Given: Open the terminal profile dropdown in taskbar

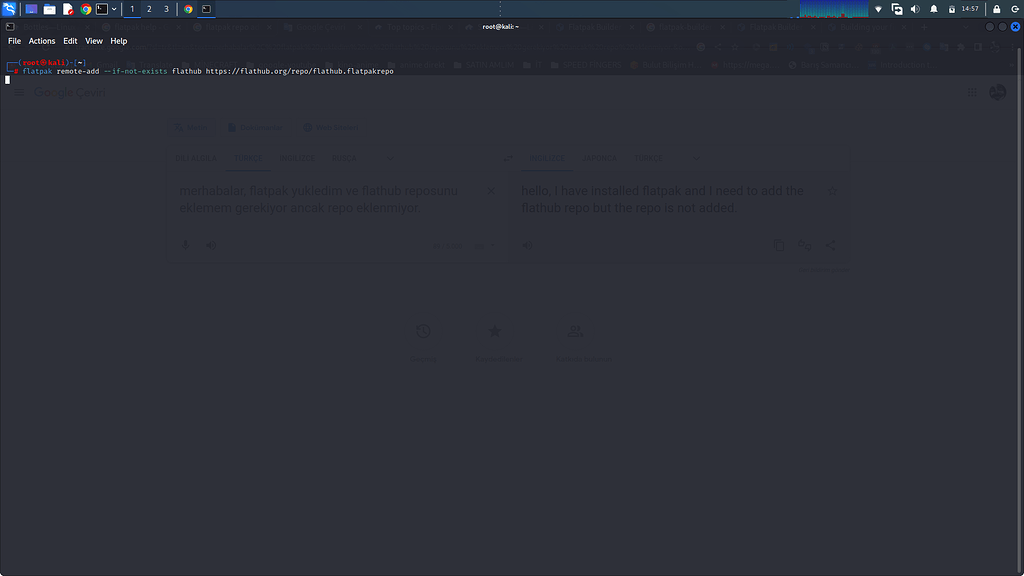Looking at the screenshot, I should 114,9.
